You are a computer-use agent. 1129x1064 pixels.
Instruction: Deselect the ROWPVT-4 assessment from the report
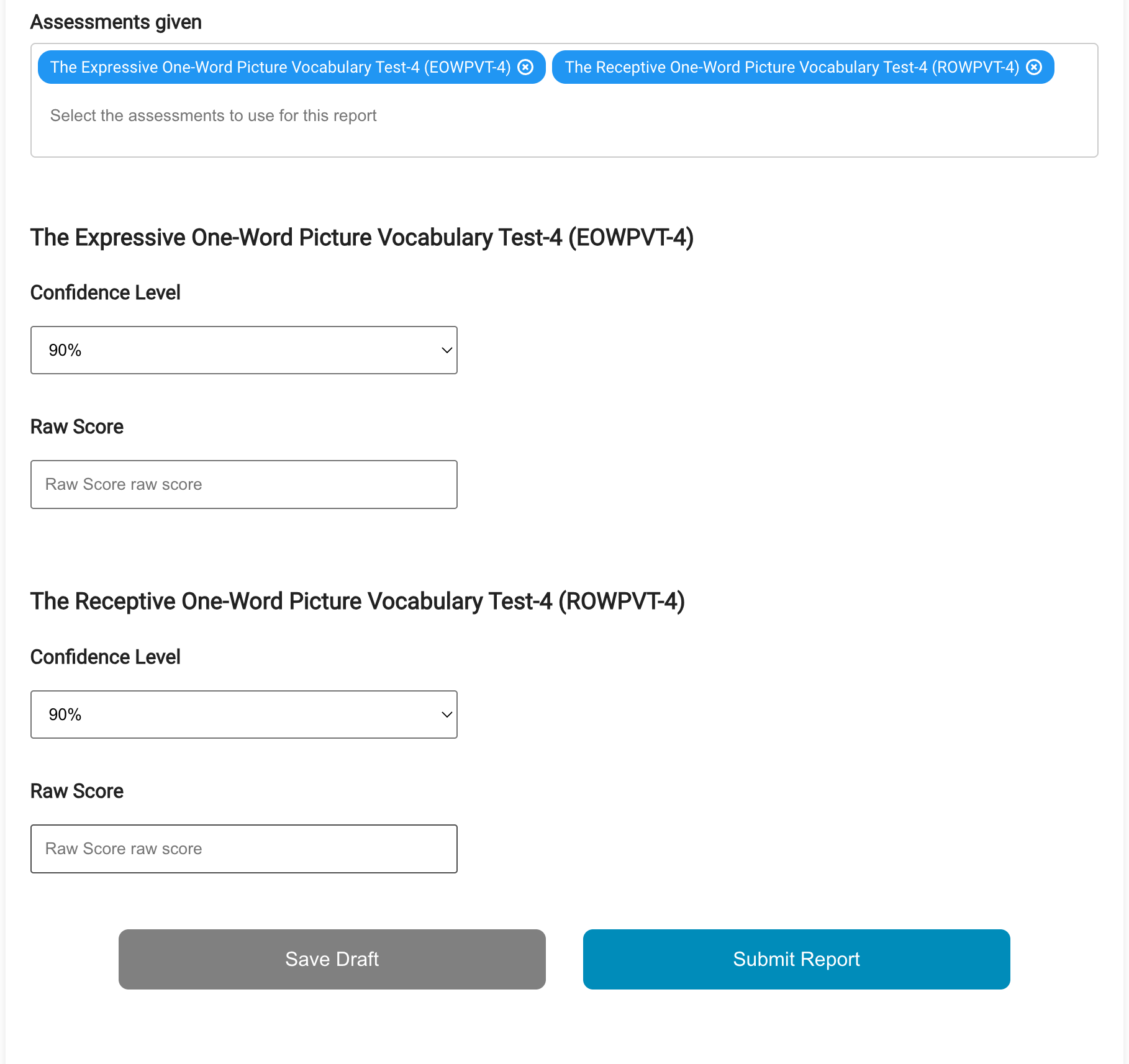point(1033,67)
